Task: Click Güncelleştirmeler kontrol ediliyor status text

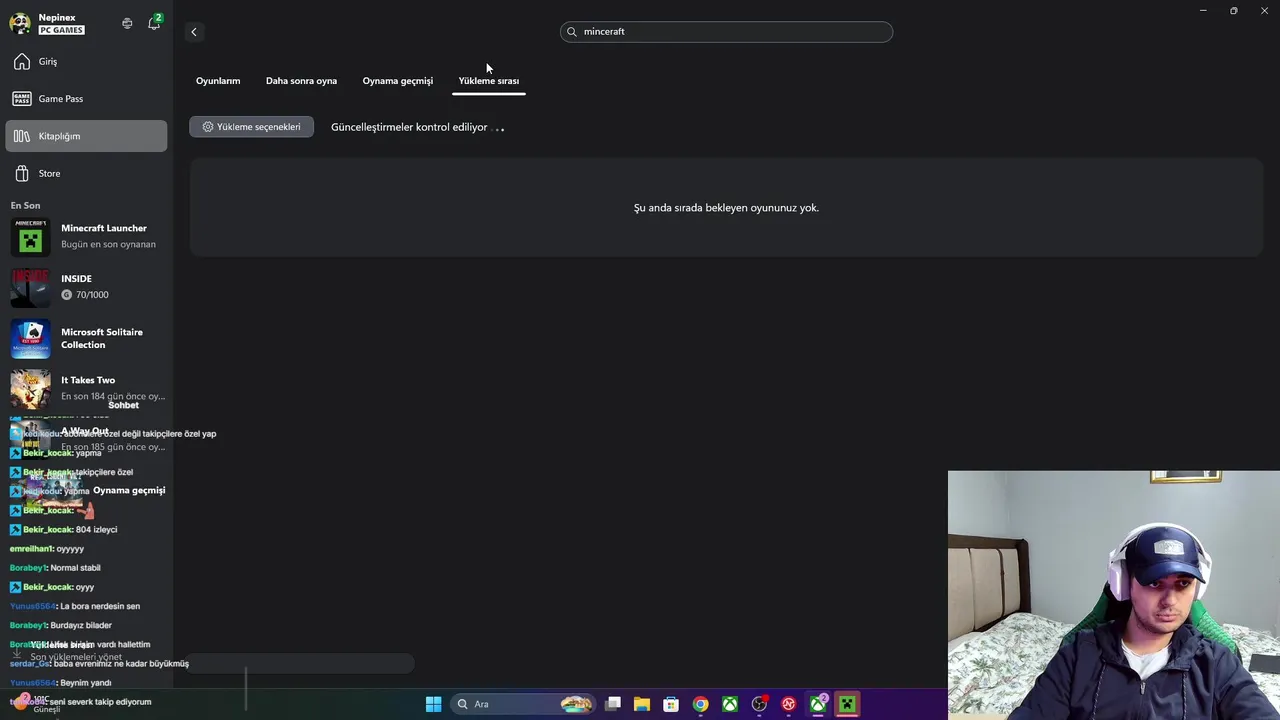Action: pyautogui.click(x=409, y=127)
